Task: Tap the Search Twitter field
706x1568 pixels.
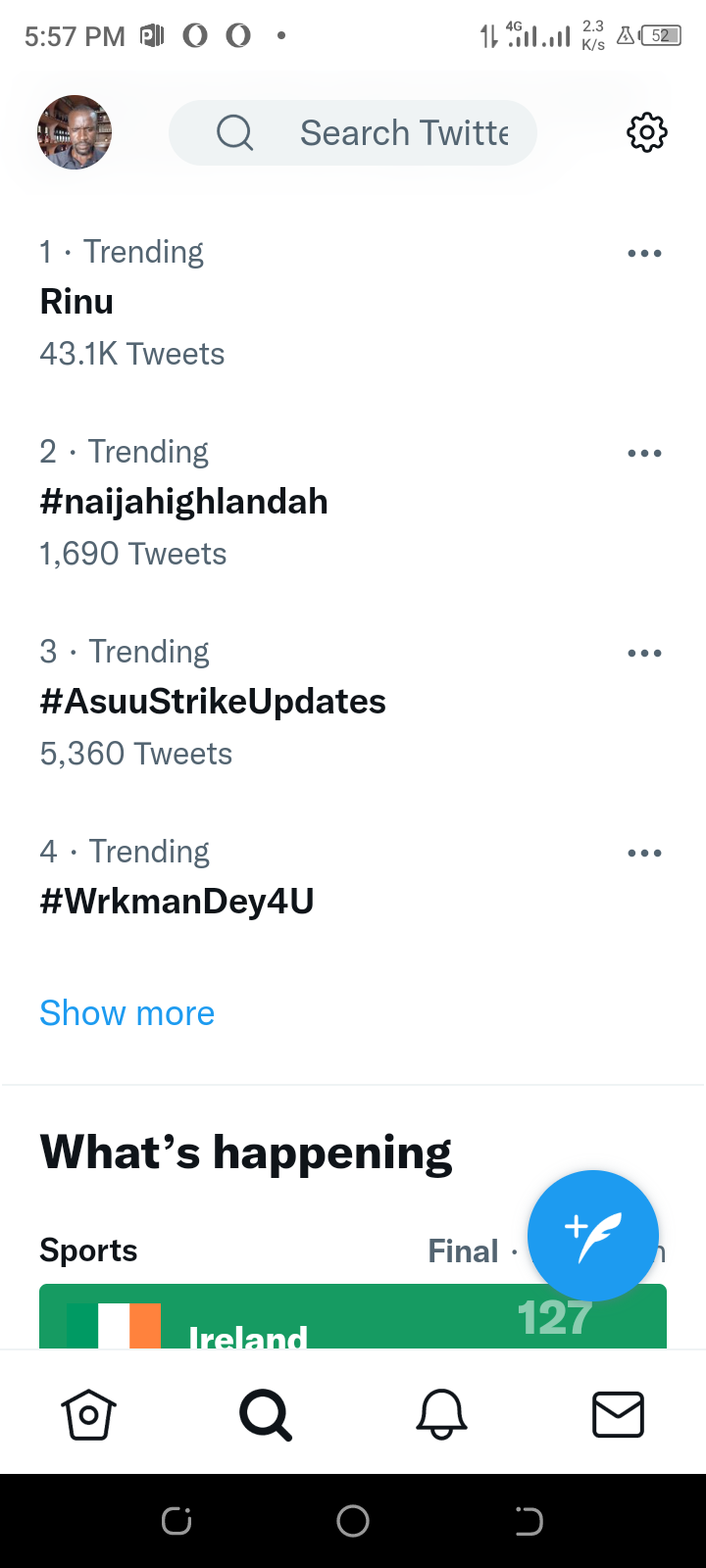Action: (353, 132)
